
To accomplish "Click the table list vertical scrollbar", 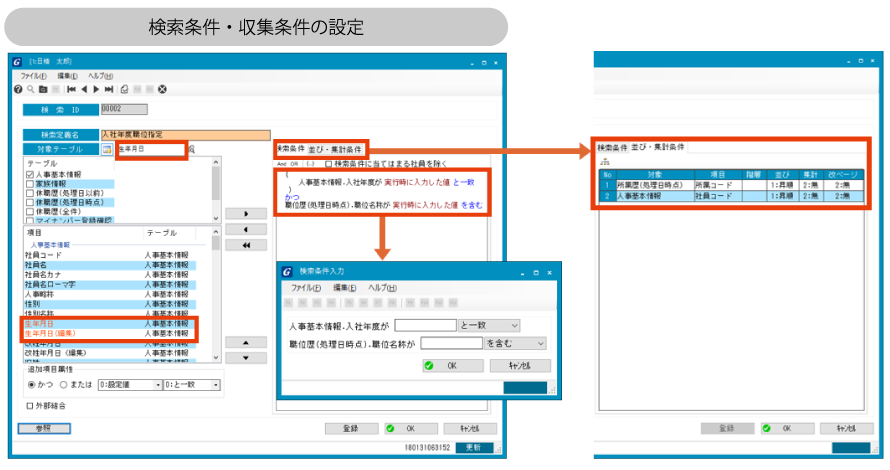I will click(216, 190).
